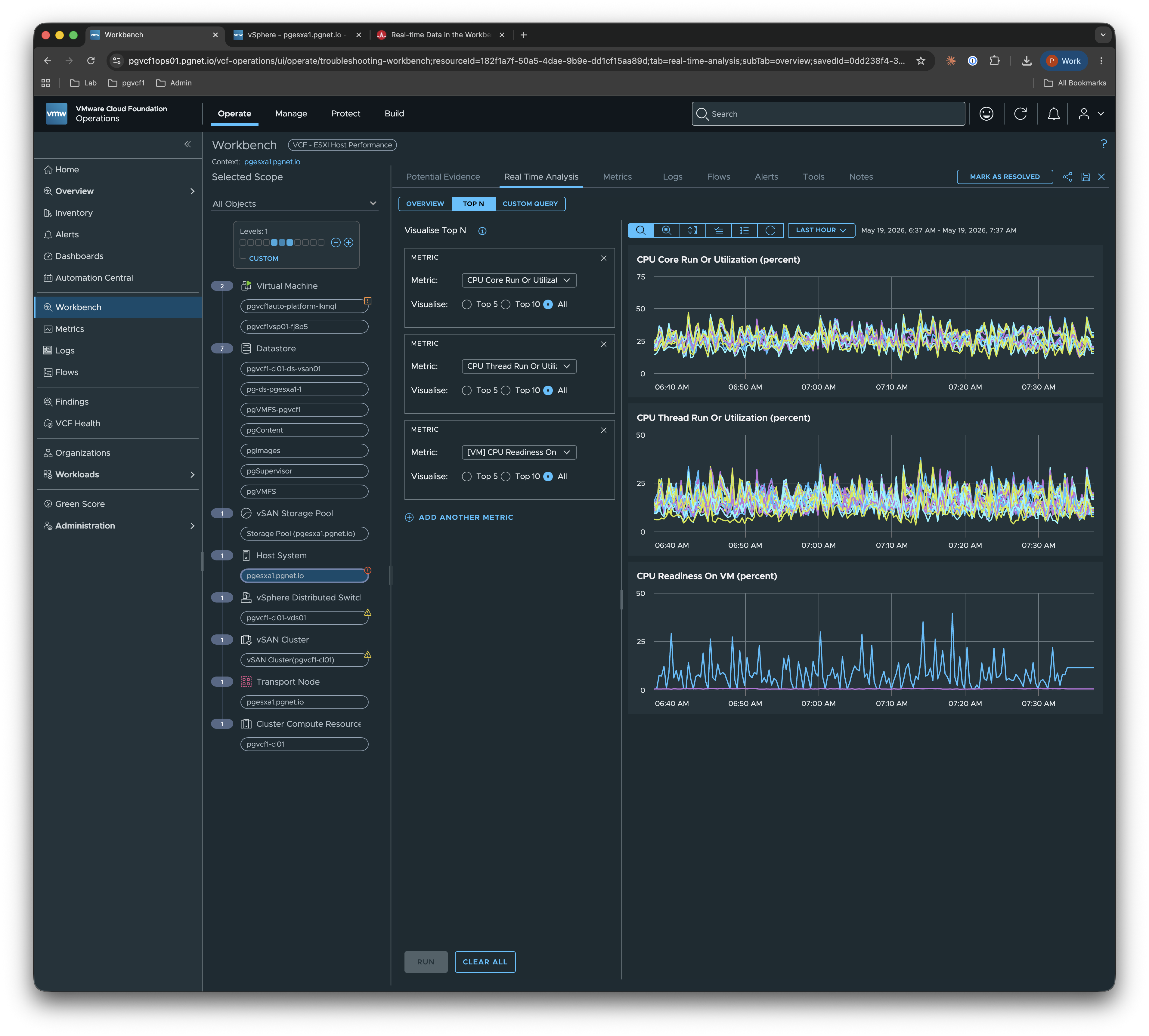Click CLEAR ALL button
This screenshot has height=1036, width=1149.
[485, 962]
